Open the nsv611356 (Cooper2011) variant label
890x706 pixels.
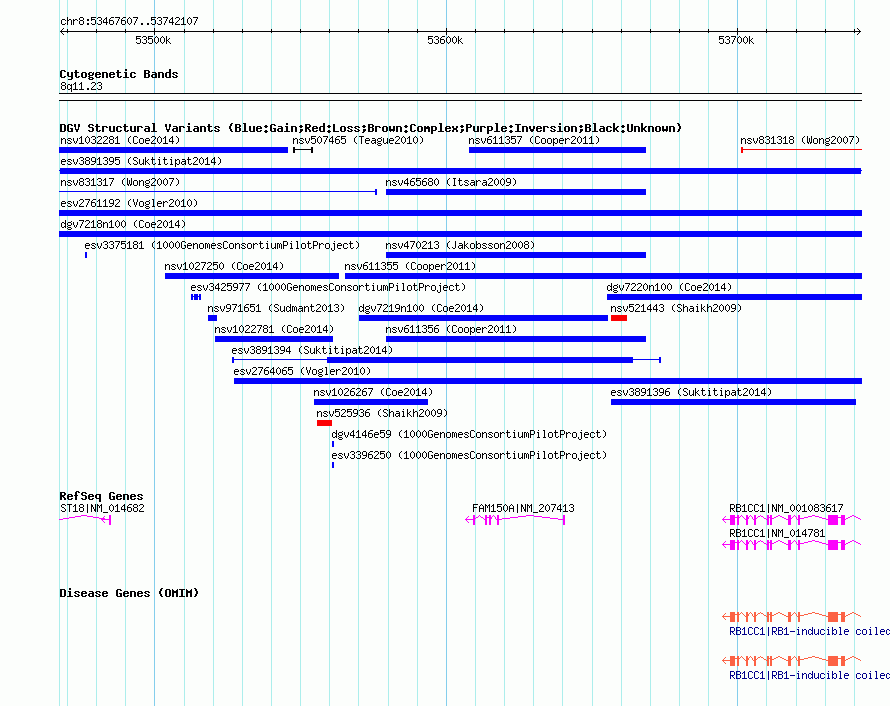(x=451, y=329)
